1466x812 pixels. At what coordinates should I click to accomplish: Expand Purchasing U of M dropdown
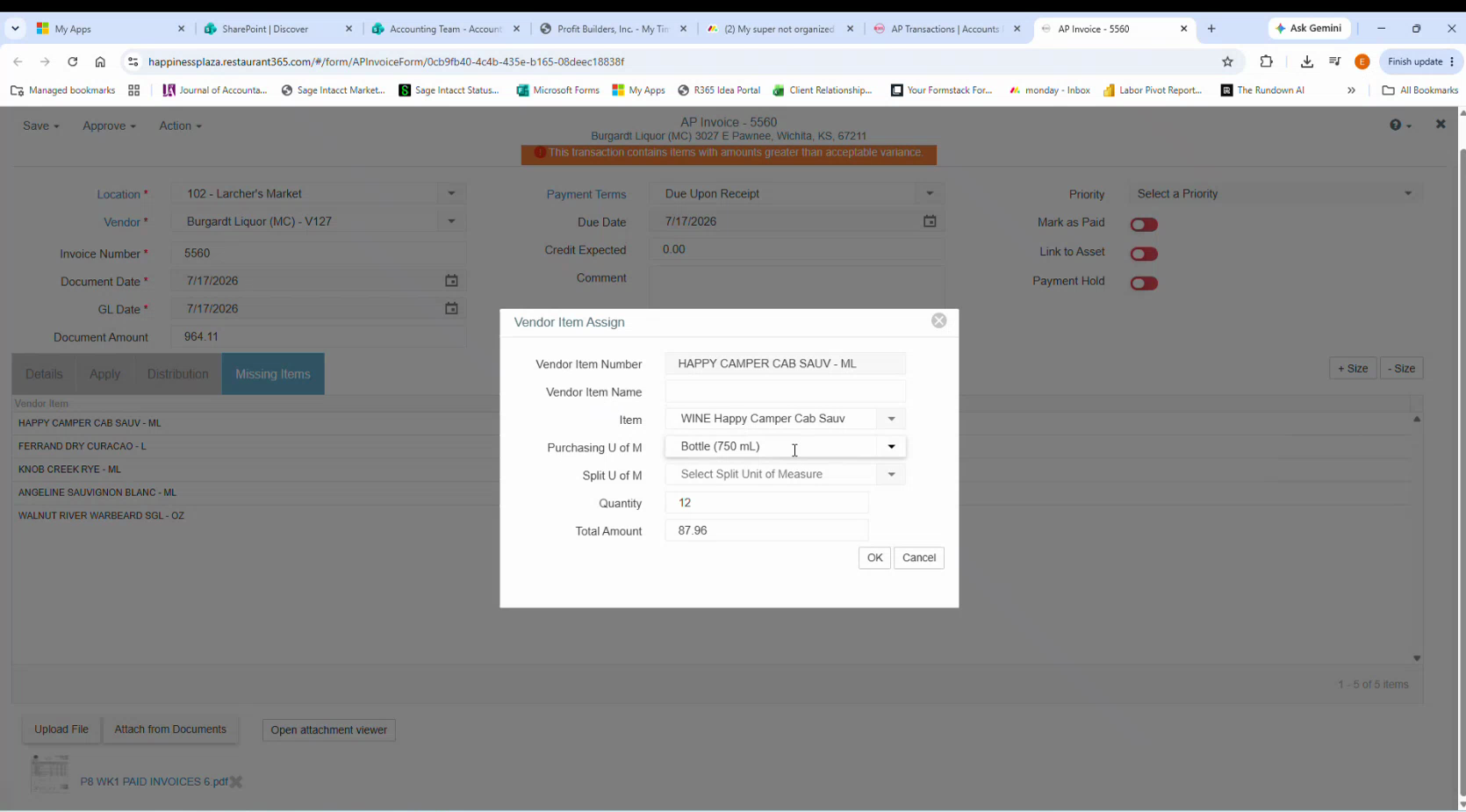pos(891,447)
